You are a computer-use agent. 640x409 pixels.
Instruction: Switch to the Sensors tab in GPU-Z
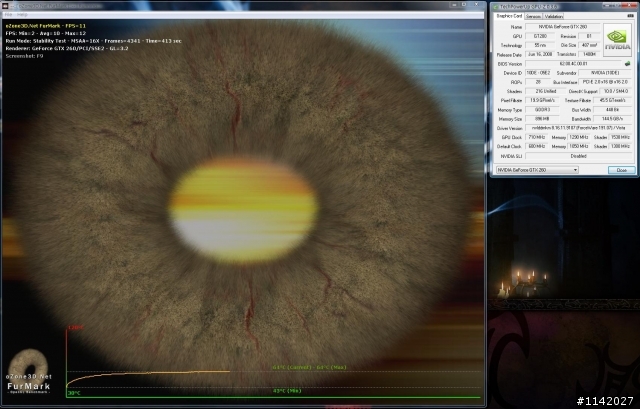tap(533, 16)
